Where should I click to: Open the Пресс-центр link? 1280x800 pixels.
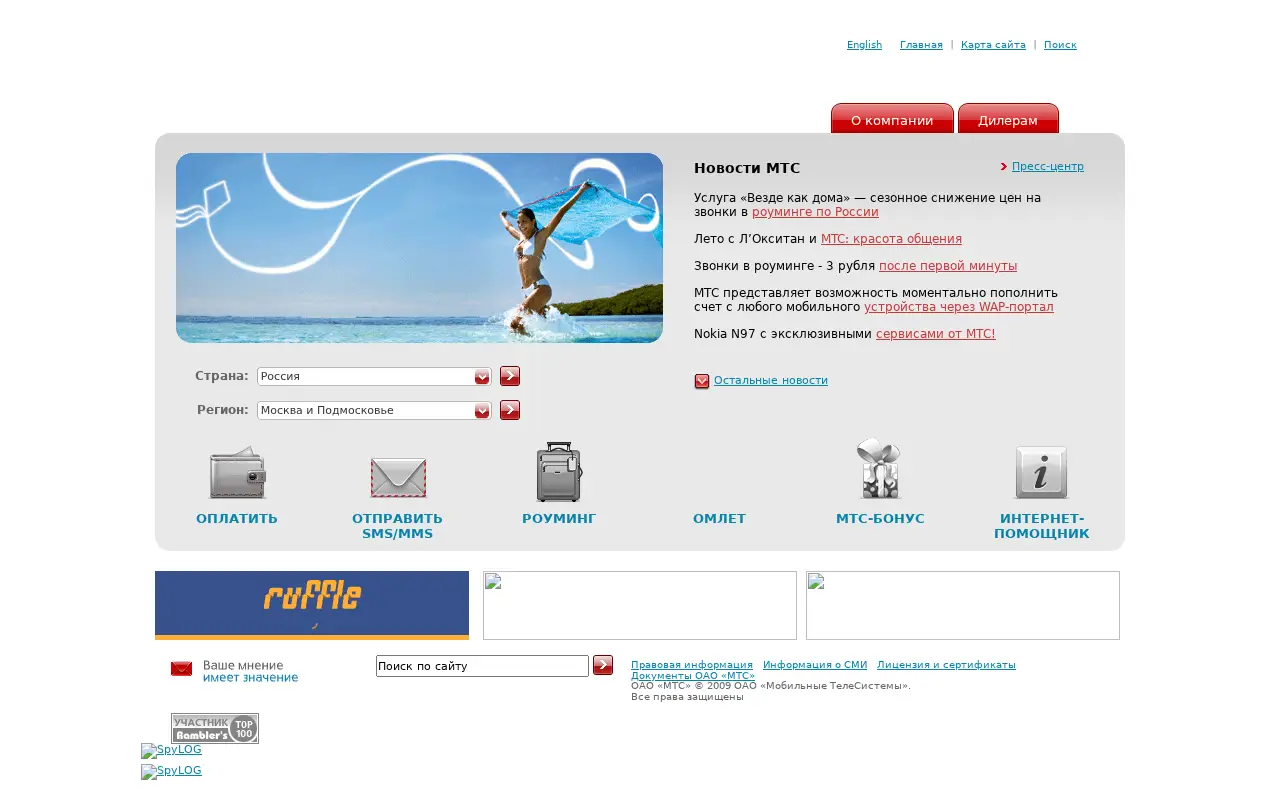tap(1048, 167)
